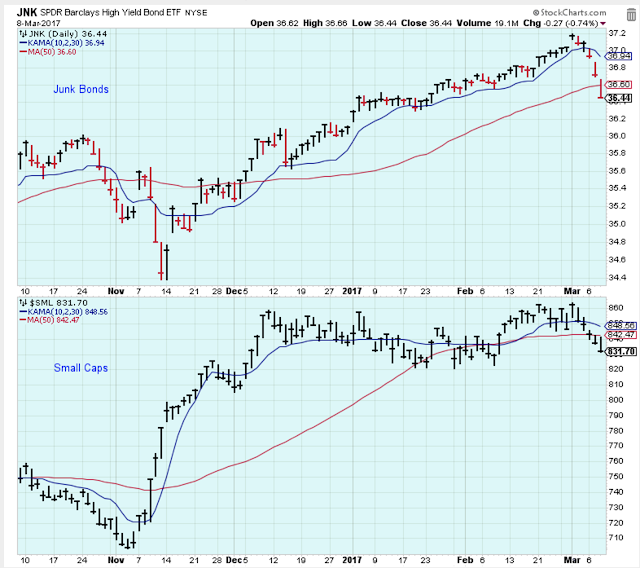Click the Feb axis label under Junk Bonds chart

pos(465,291)
